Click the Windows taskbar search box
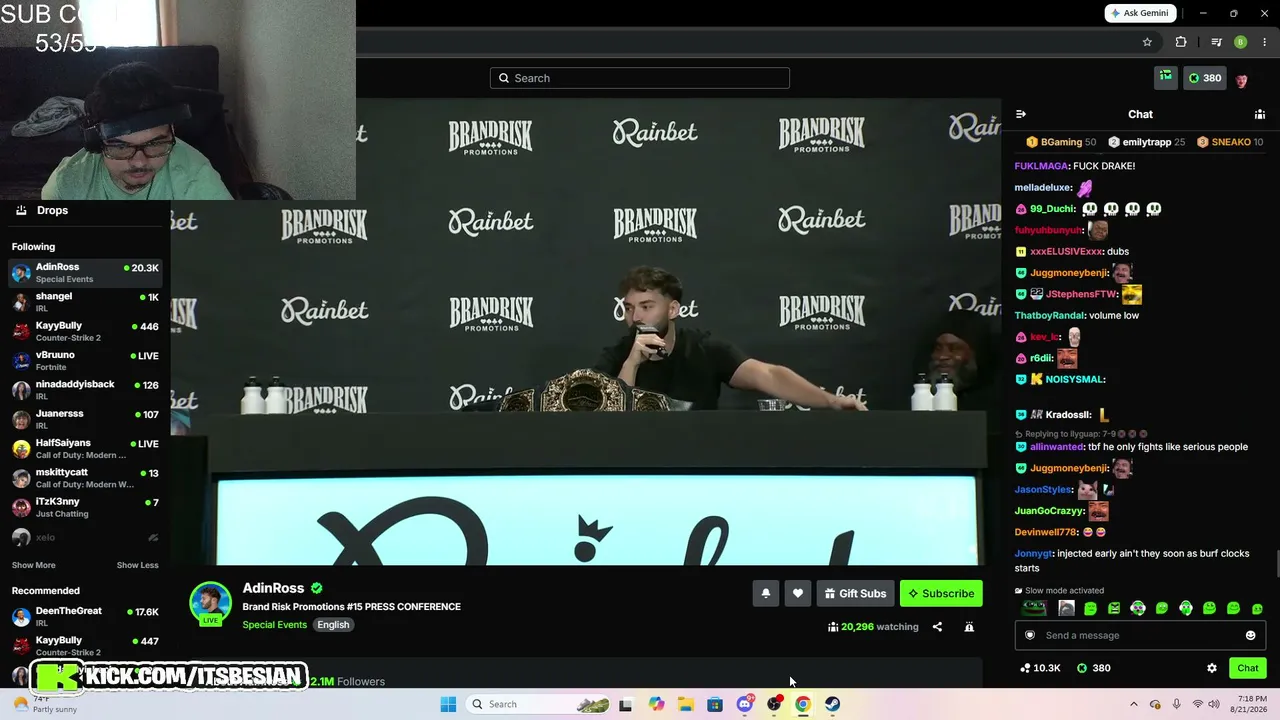The image size is (1280, 720). [540, 704]
